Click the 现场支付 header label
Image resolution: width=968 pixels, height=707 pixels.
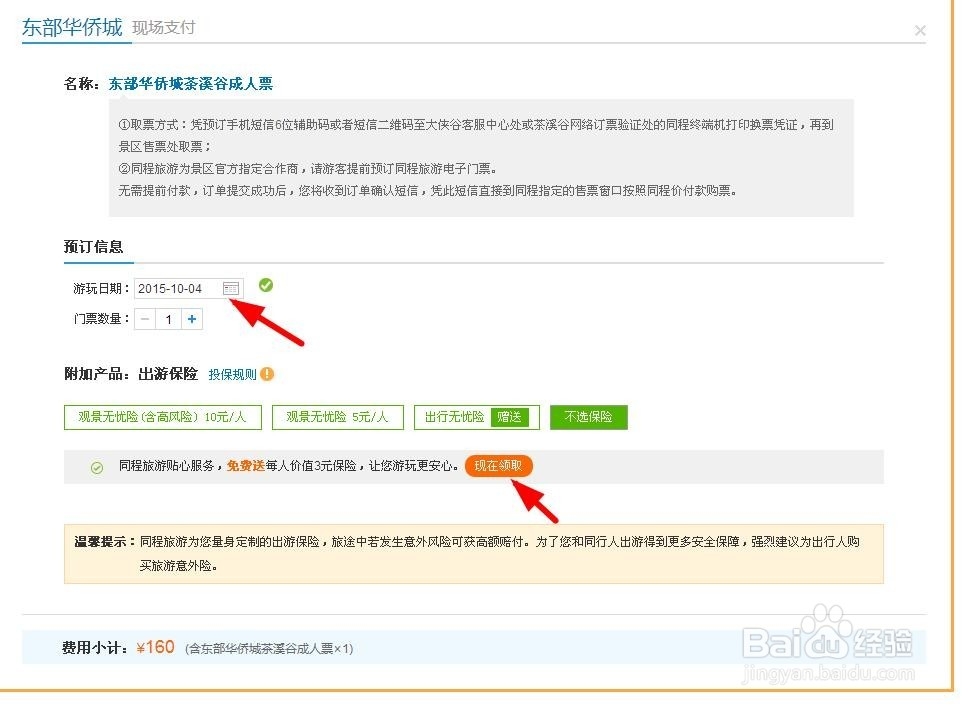164,27
